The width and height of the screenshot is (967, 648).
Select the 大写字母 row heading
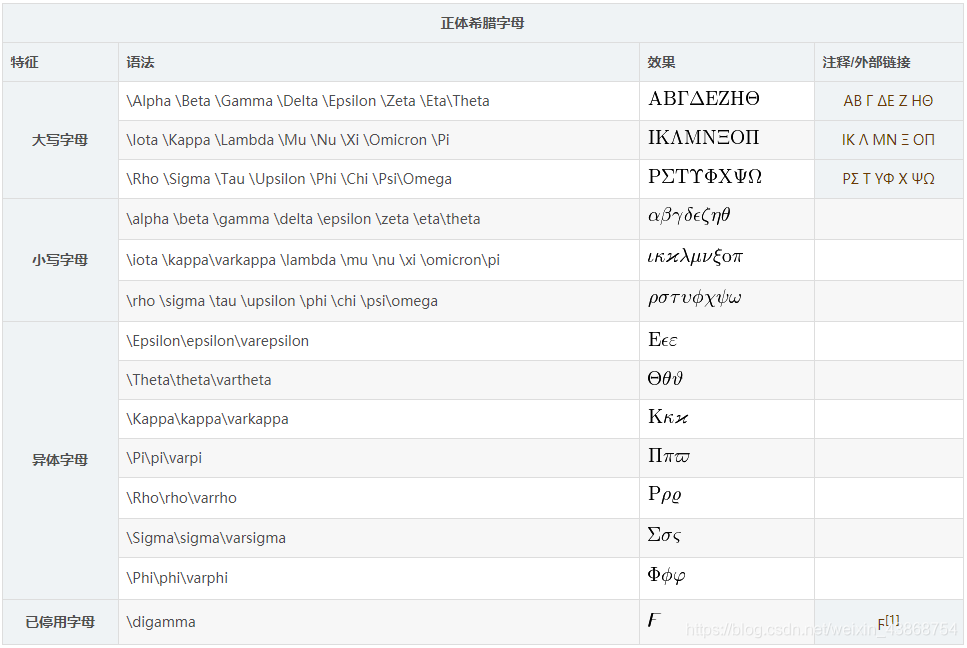click(60, 140)
